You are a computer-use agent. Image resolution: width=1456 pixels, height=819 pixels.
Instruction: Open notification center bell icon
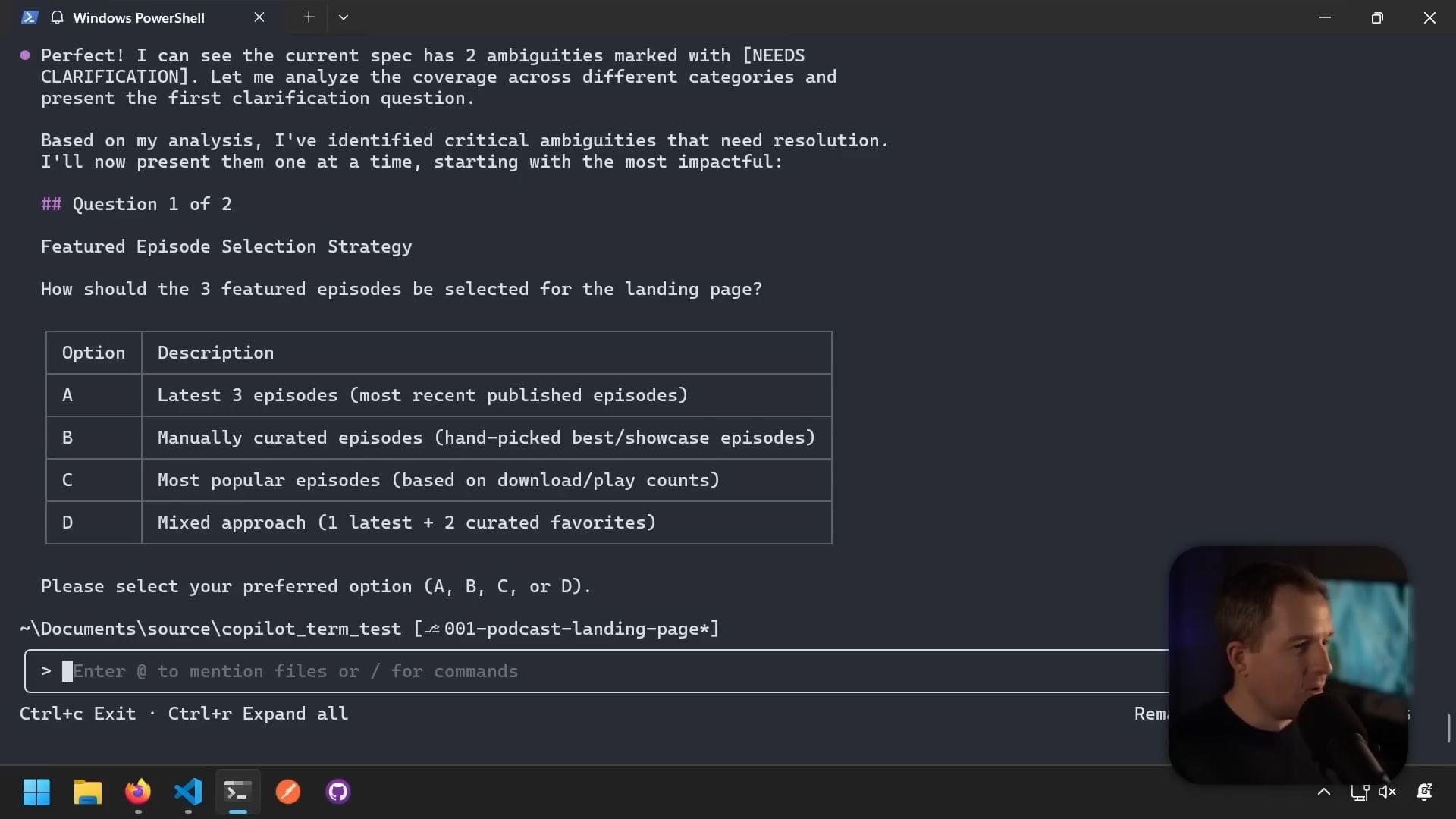click(1425, 792)
